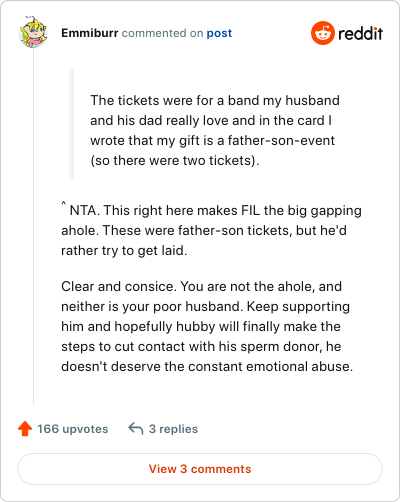Click the 'commented on' text
This screenshot has height=502, width=400.
pyautogui.click(x=162, y=33)
